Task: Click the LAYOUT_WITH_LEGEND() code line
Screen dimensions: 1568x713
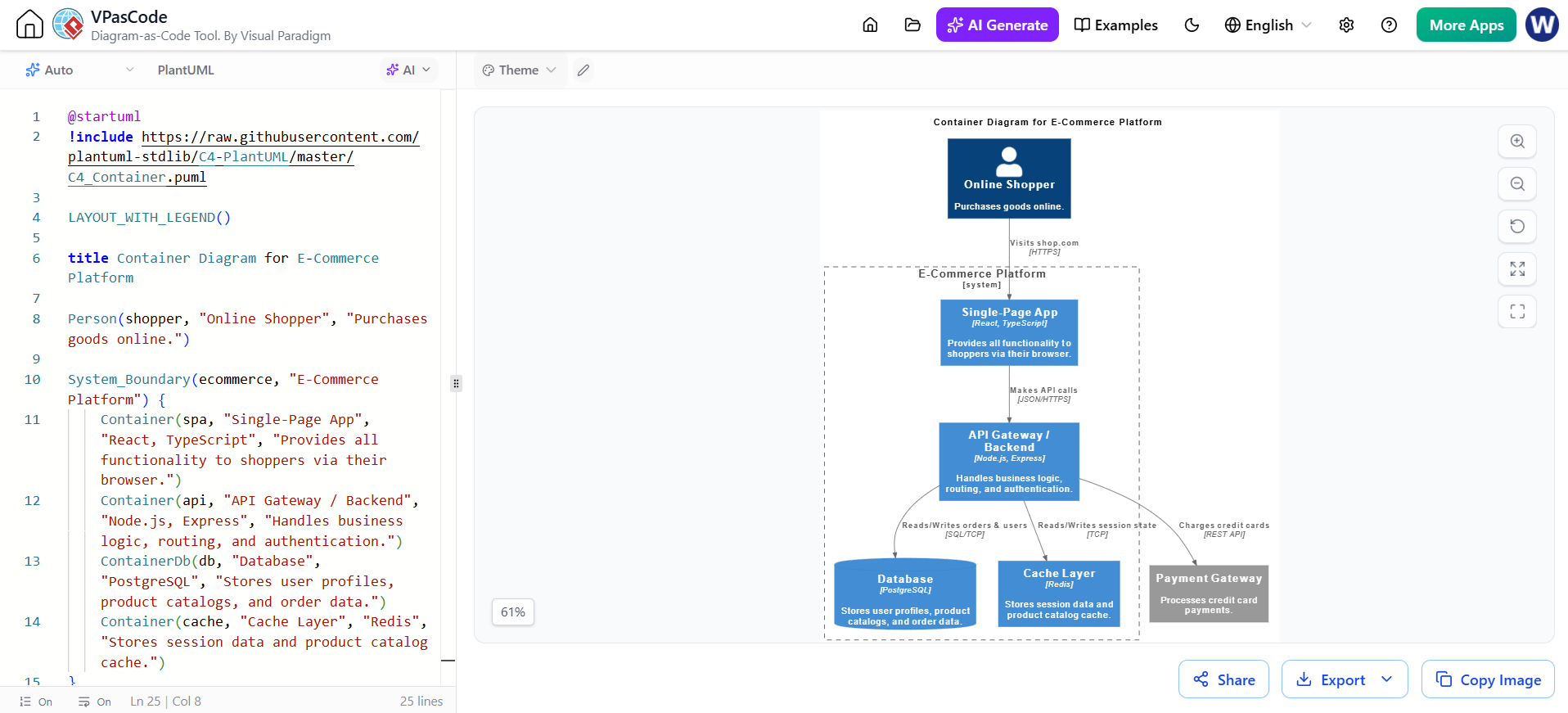Action: [149, 218]
